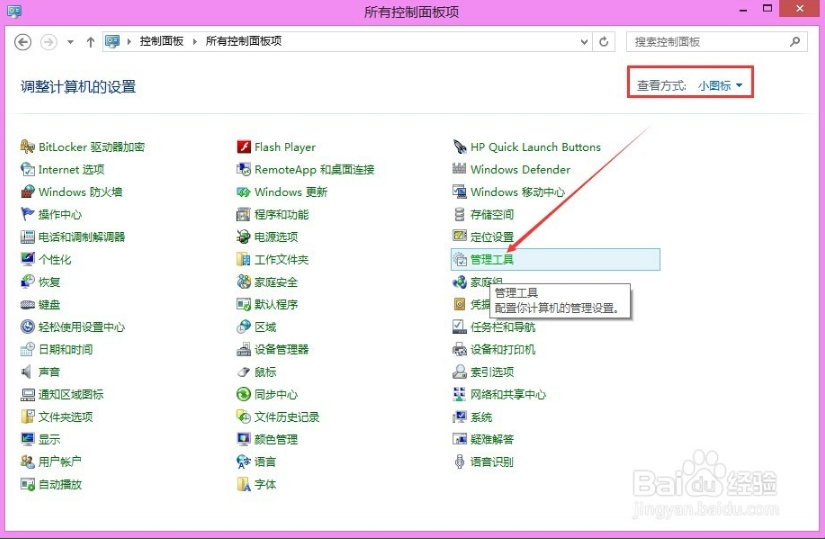Go up one folder level
The width and height of the screenshot is (825, 539).
tap(91, 42)
